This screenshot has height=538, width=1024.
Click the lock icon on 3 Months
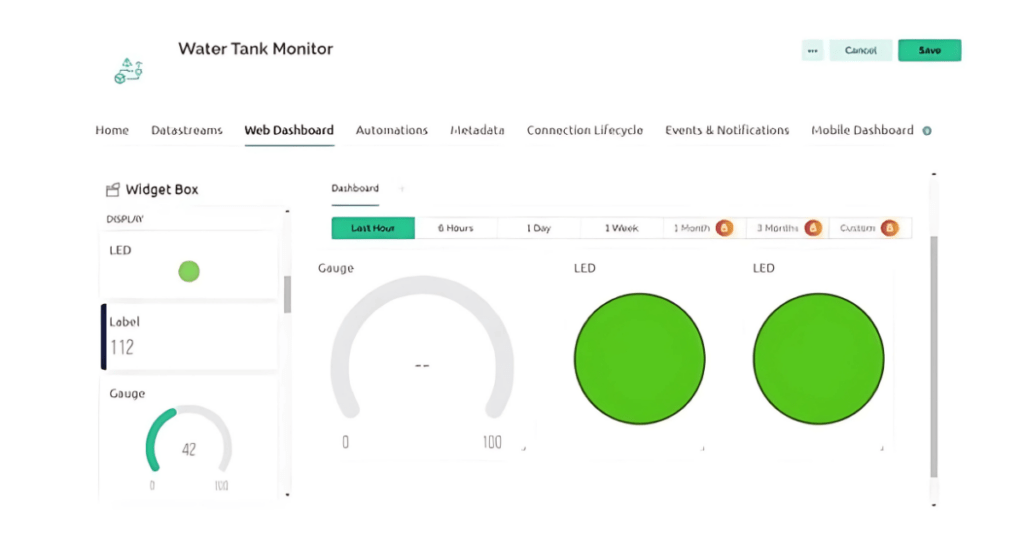(812, 228)
